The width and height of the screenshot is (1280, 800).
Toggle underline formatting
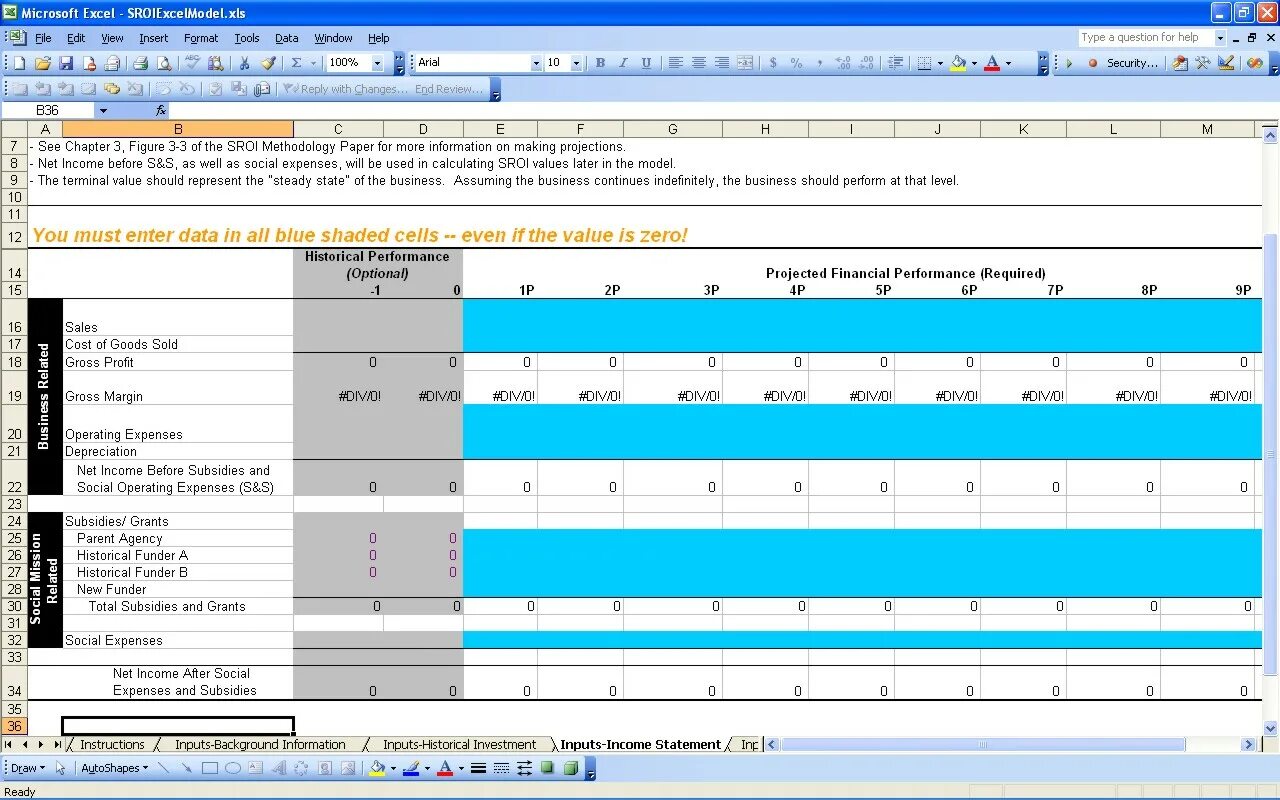pos(646,63)
